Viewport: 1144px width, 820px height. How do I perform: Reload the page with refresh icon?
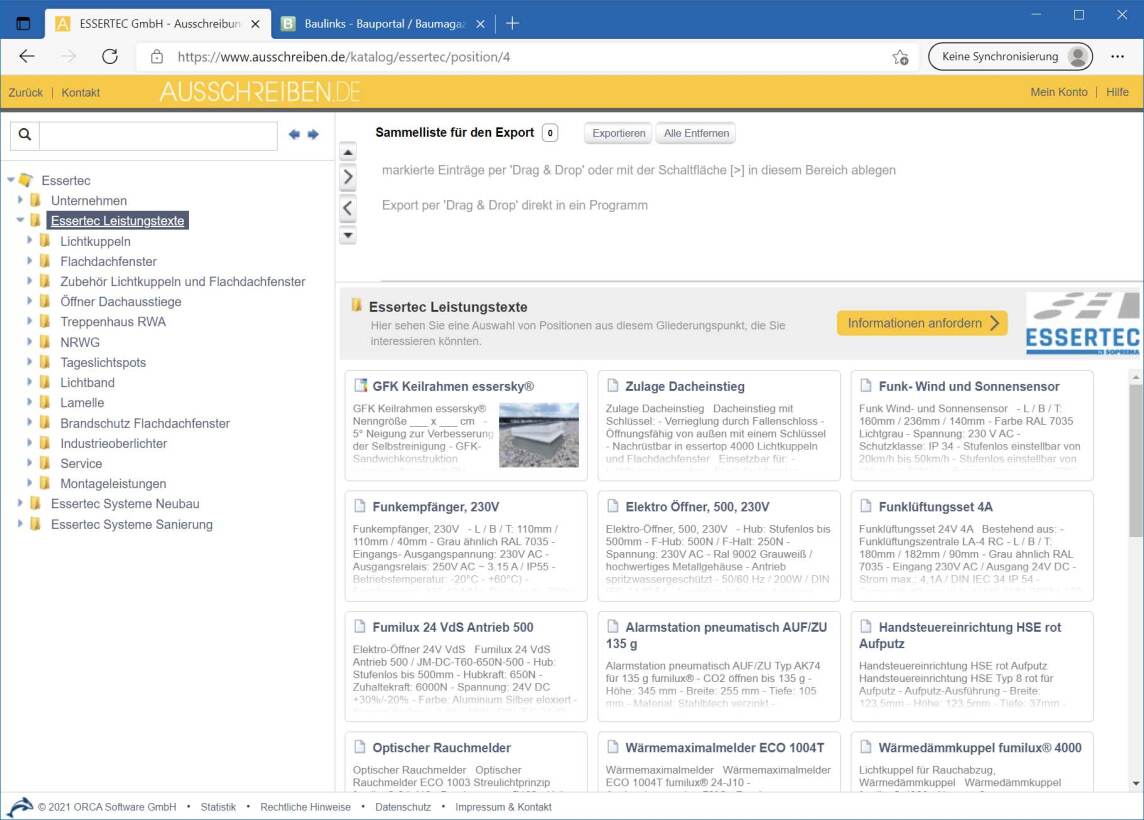click(110, 56)
